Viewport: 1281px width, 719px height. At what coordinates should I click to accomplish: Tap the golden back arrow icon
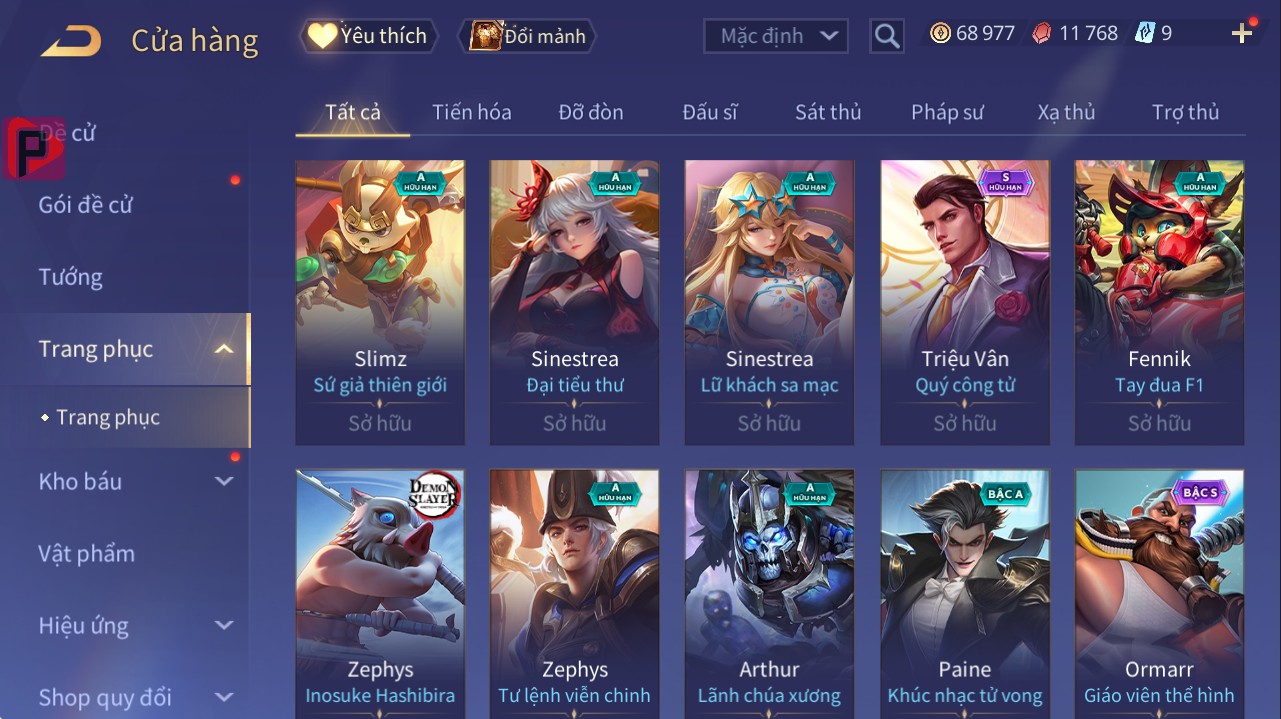(x=70, y=41)
